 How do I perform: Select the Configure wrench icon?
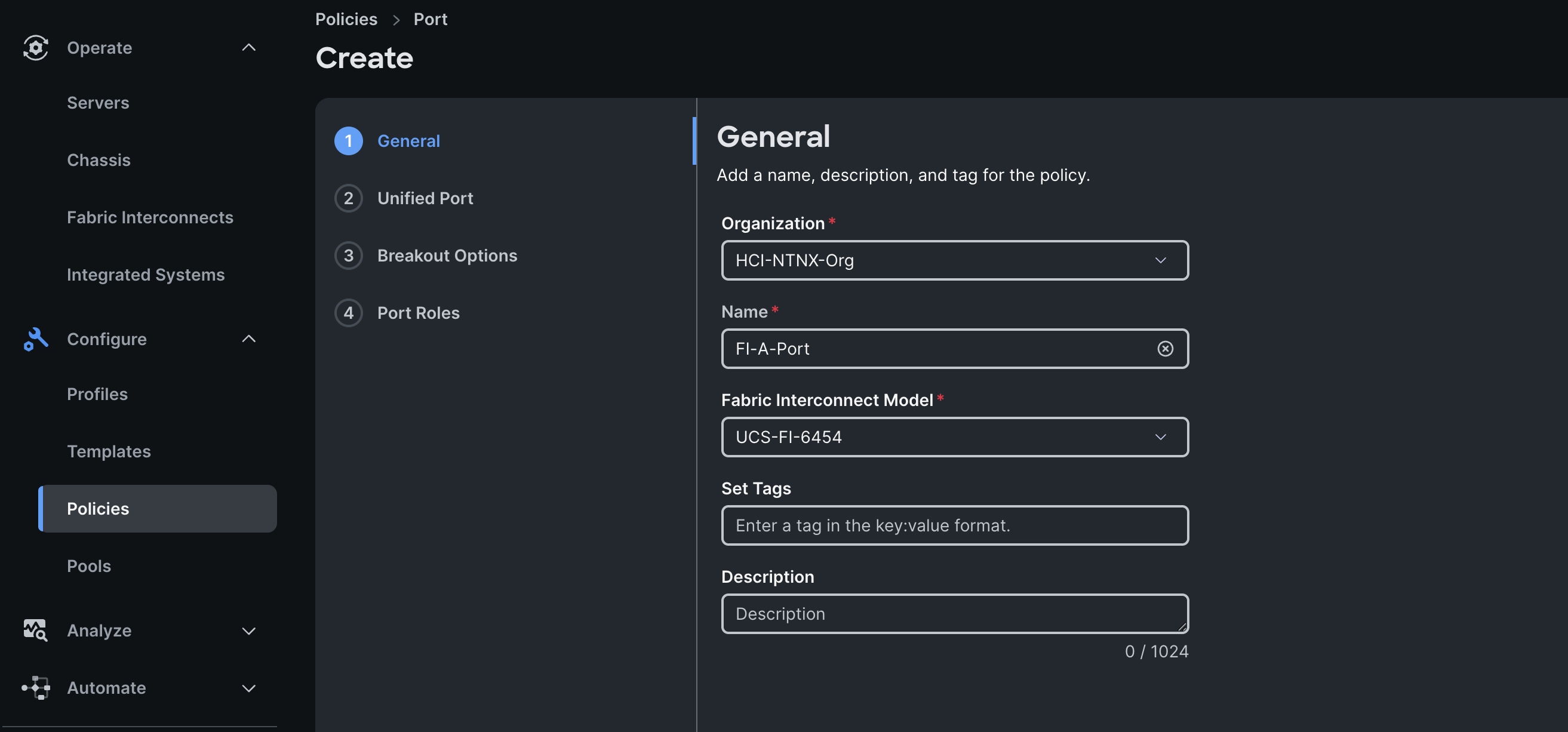click(35, 339)
